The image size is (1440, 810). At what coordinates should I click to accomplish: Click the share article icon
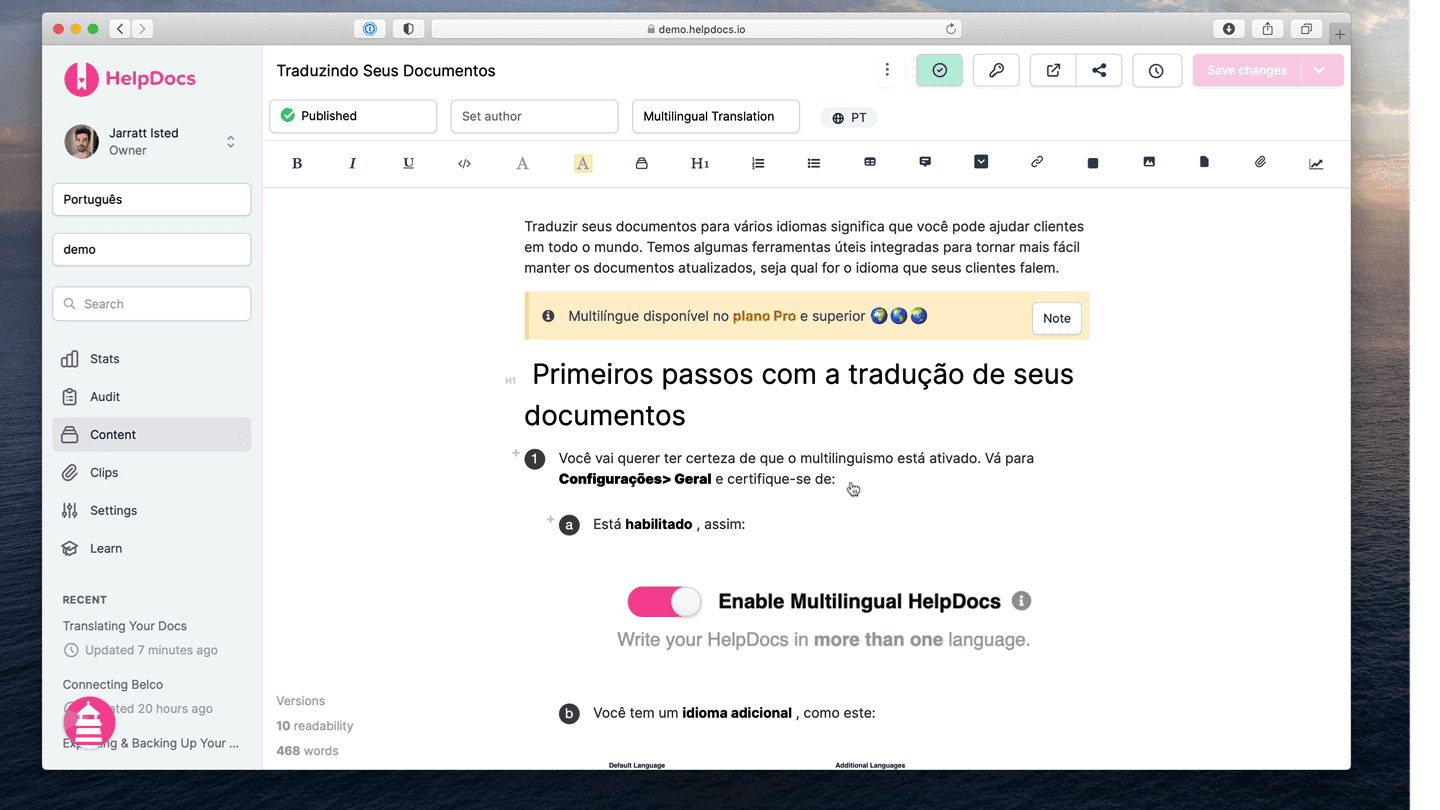click(x=1099, y=70)
